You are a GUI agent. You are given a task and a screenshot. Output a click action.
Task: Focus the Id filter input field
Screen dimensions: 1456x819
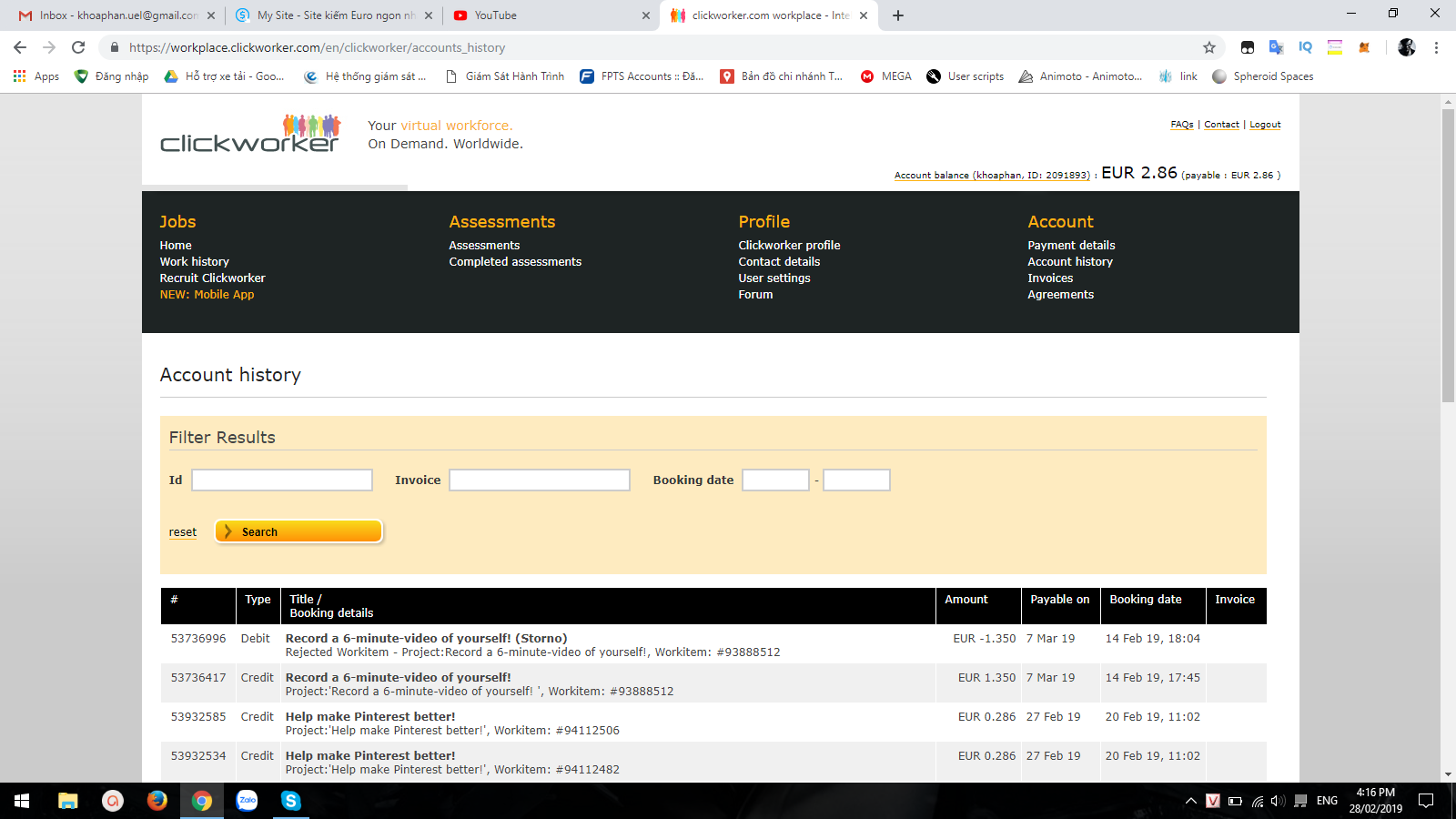tap(282, 480)
